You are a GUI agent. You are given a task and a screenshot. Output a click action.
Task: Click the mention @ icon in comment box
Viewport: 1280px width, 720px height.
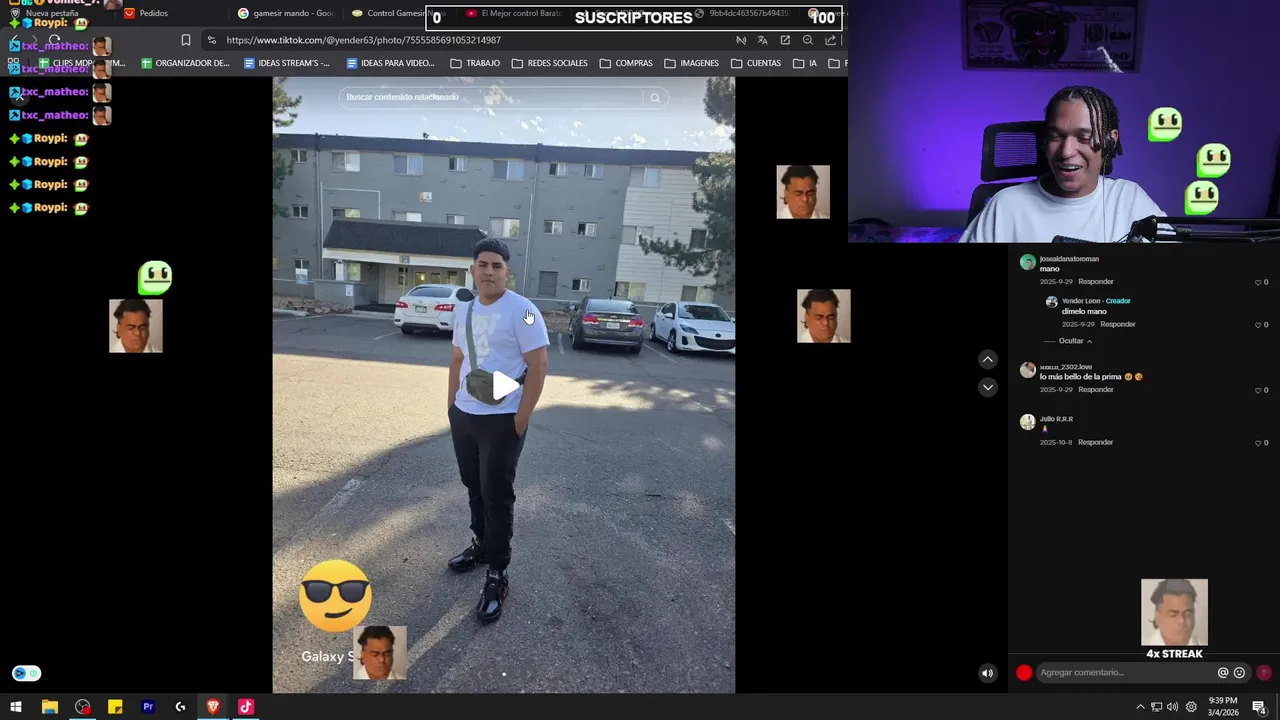tap(1222, 673)
